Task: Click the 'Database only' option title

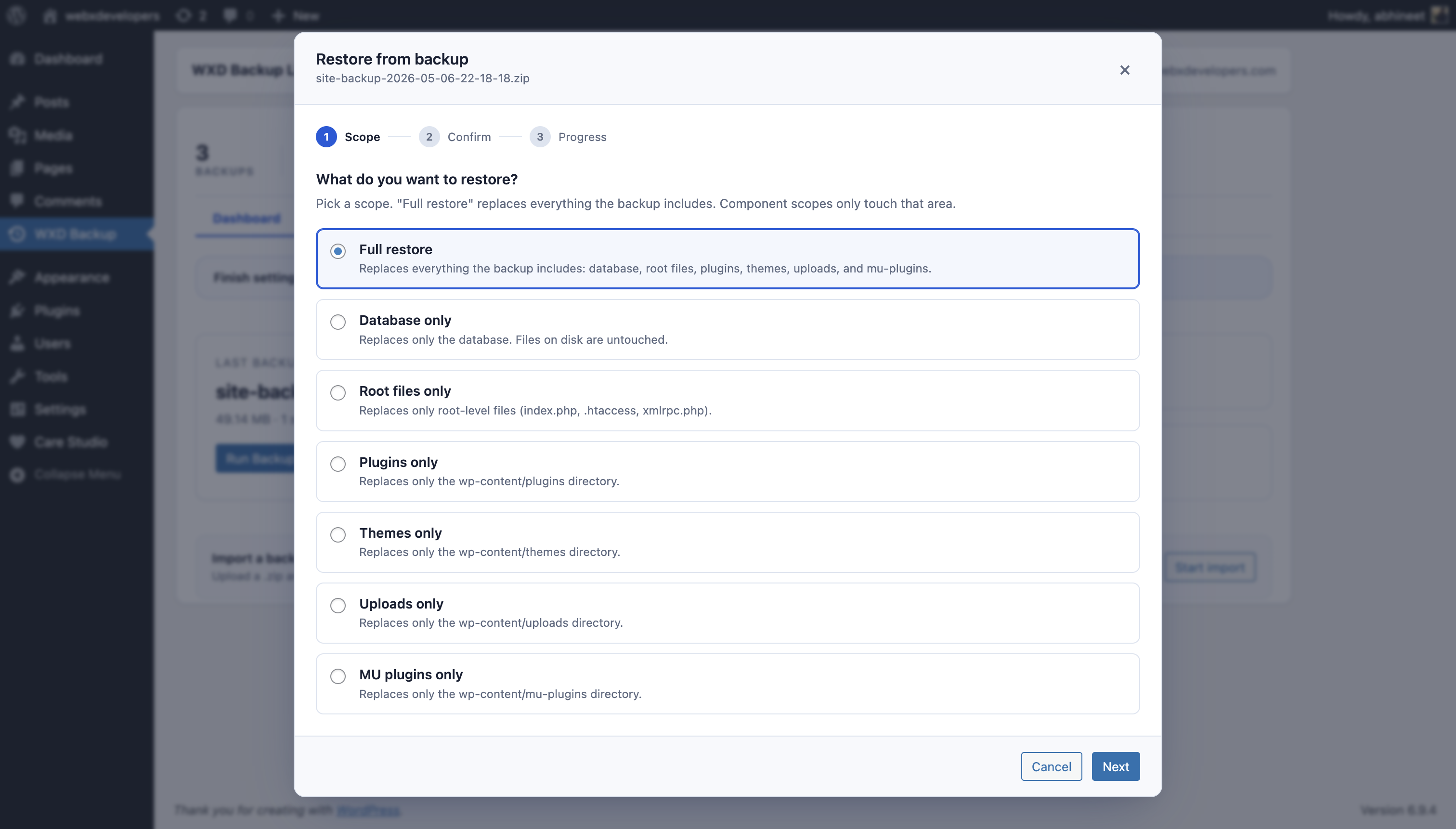Action: 405,320
